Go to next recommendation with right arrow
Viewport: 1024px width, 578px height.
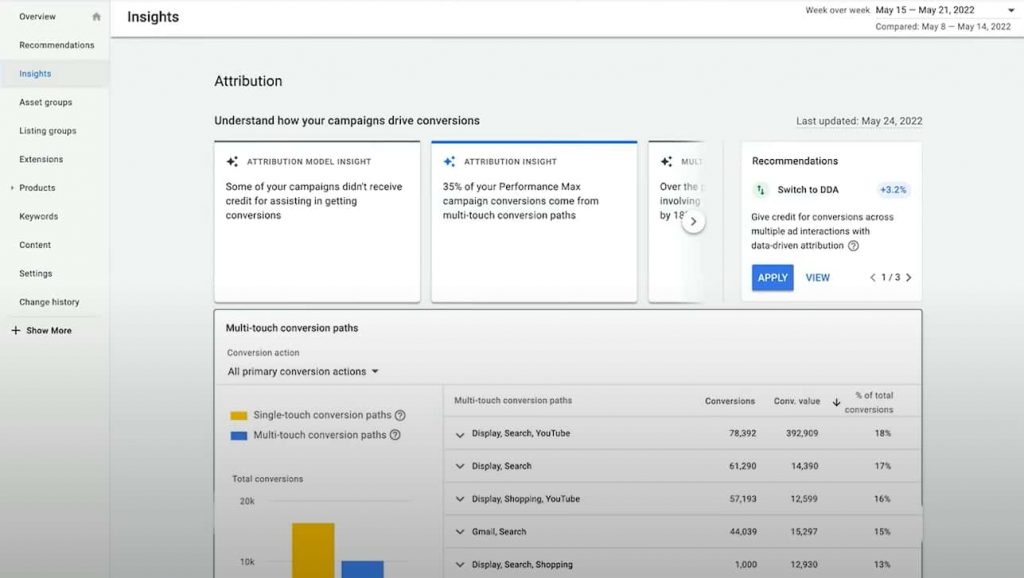908,278
